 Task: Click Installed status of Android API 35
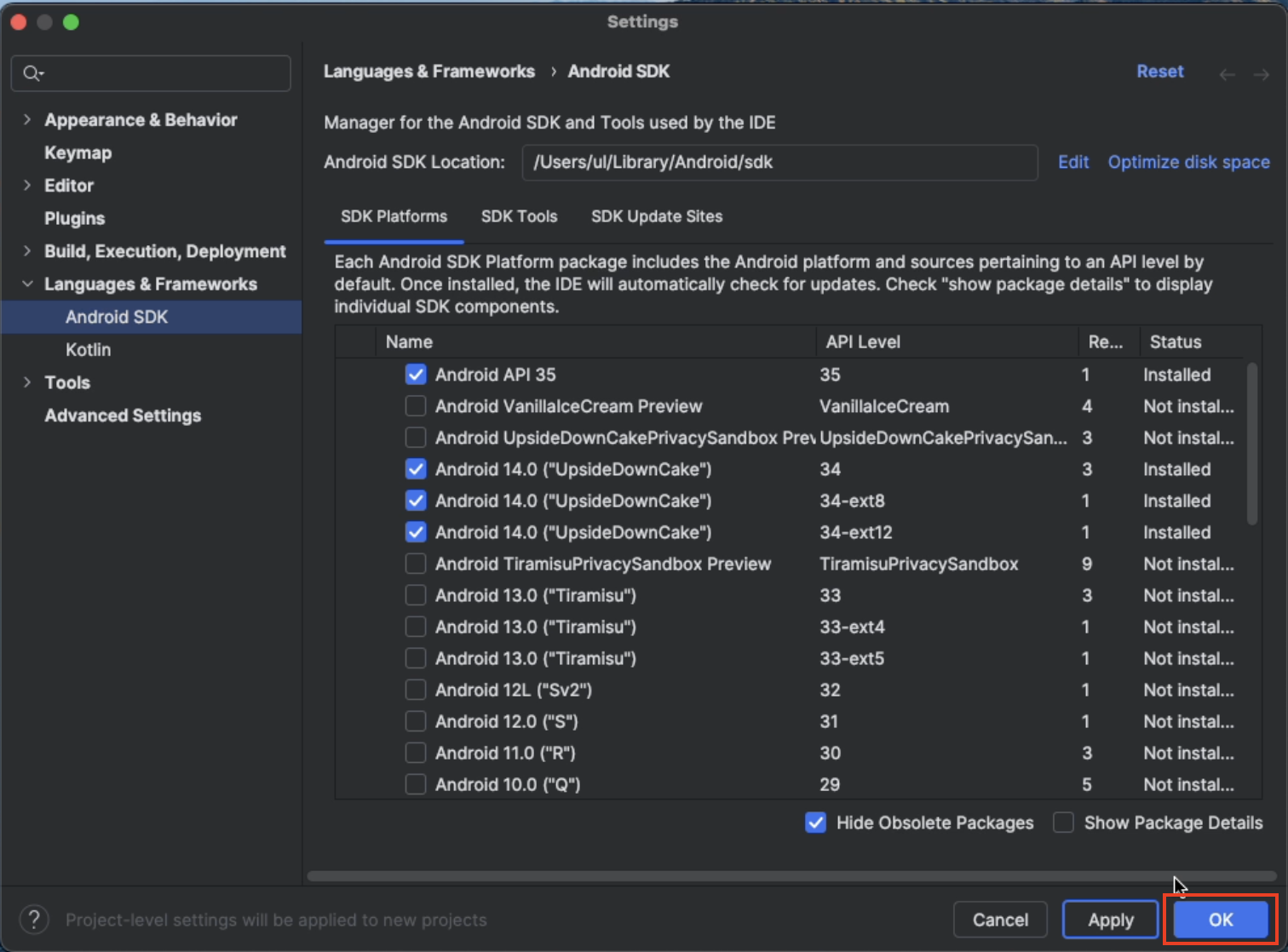(x=1176, y=375)
